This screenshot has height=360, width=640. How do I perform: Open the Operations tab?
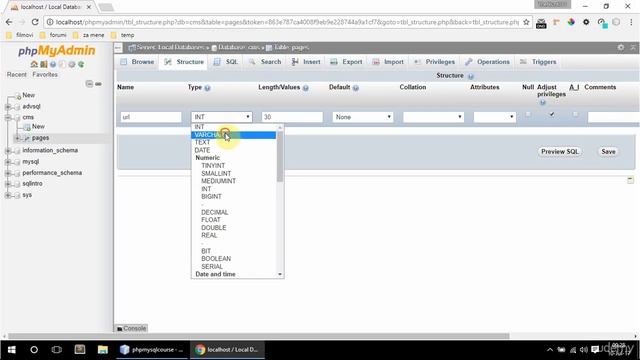[487, 62]
